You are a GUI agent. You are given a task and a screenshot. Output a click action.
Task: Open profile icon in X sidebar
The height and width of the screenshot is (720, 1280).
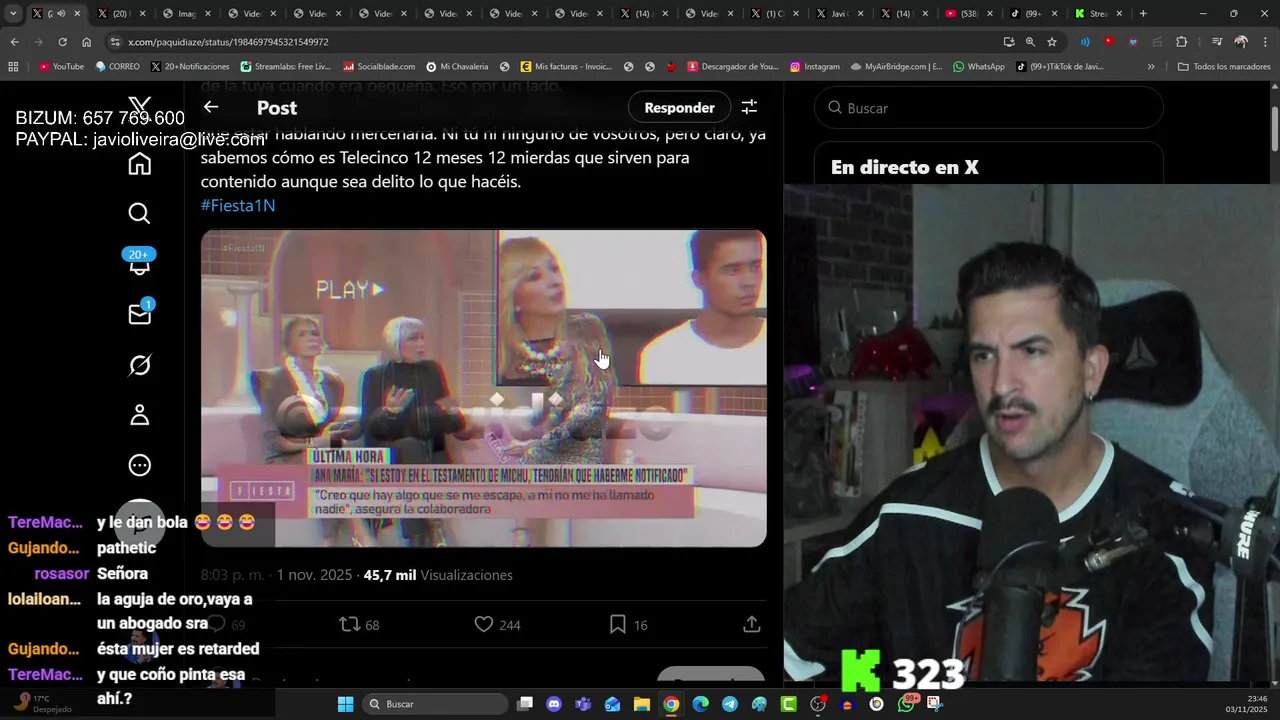(x=140, y=415)
